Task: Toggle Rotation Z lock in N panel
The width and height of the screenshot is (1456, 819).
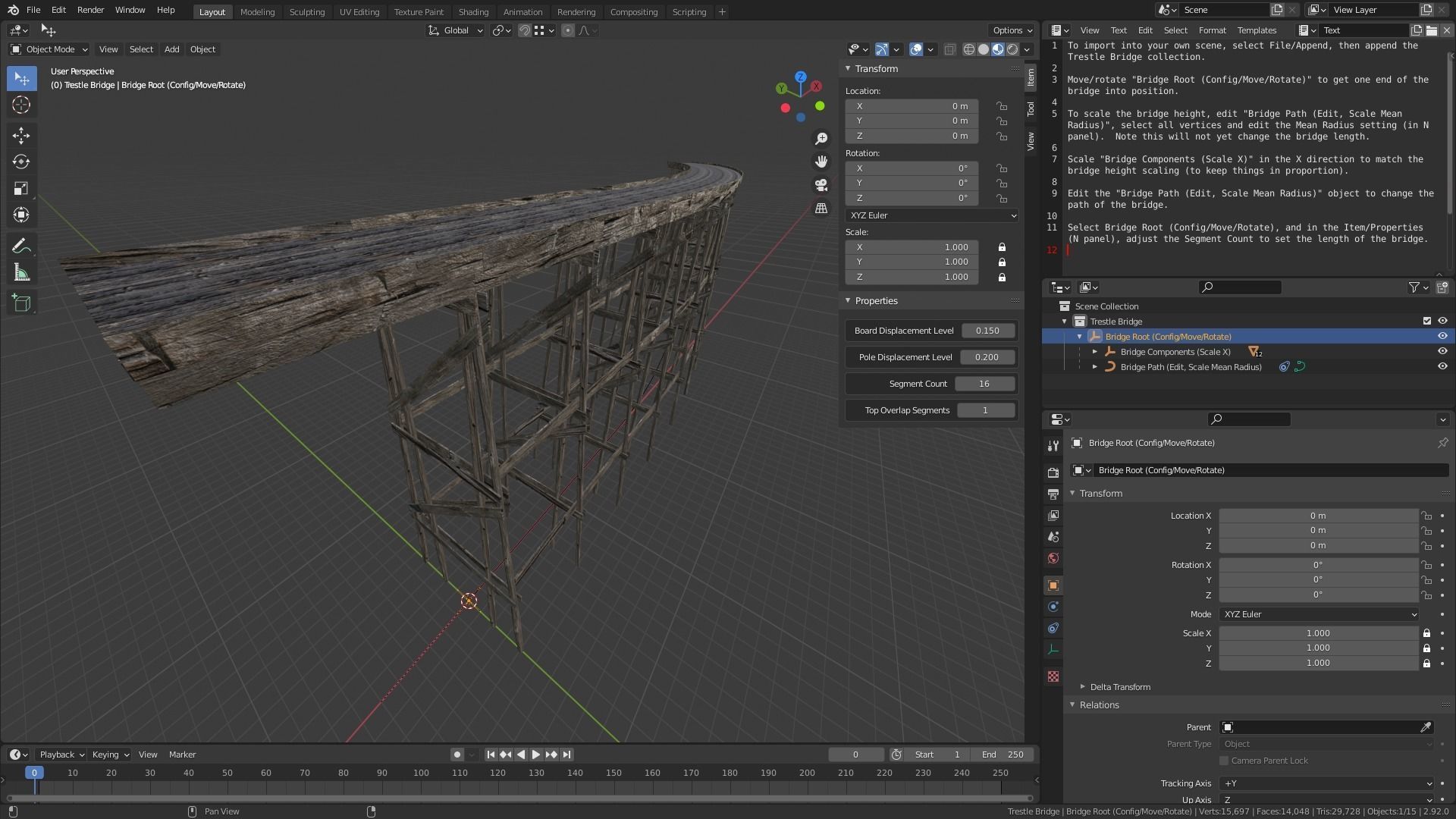Action: pyautogui.click(x=1002, y=198)
